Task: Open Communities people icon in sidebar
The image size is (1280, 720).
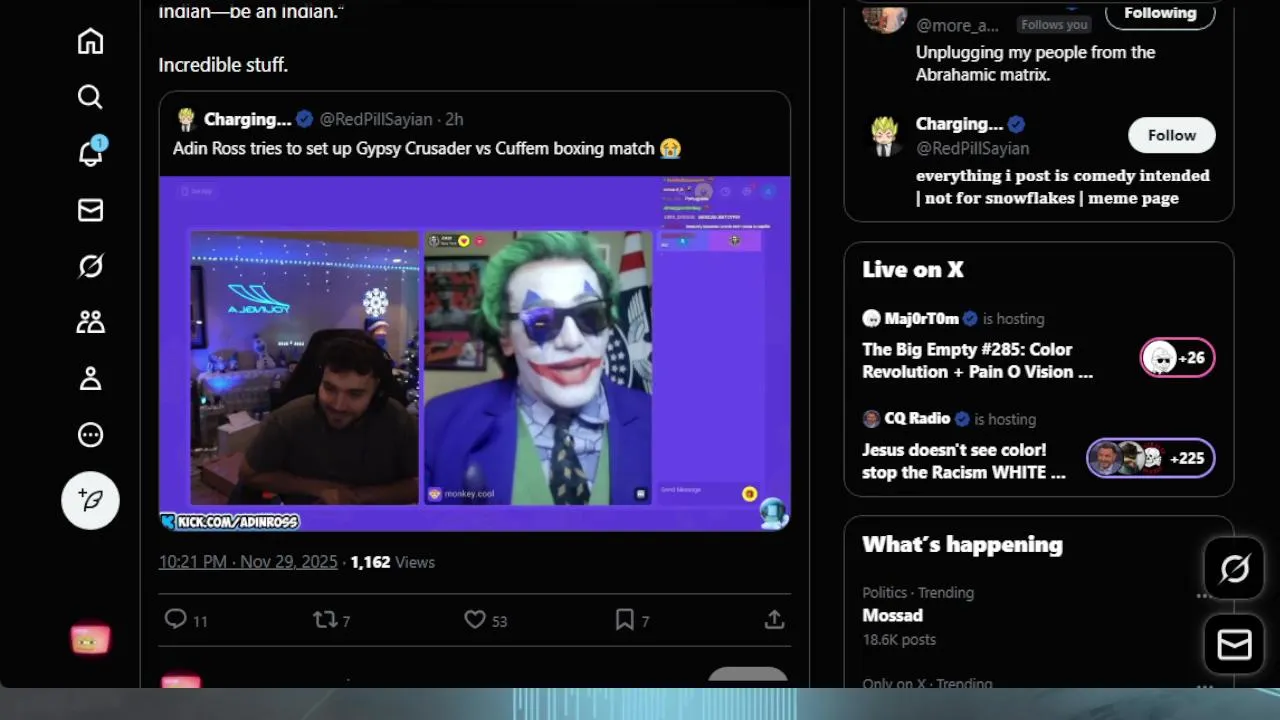Action: [90, 322]
